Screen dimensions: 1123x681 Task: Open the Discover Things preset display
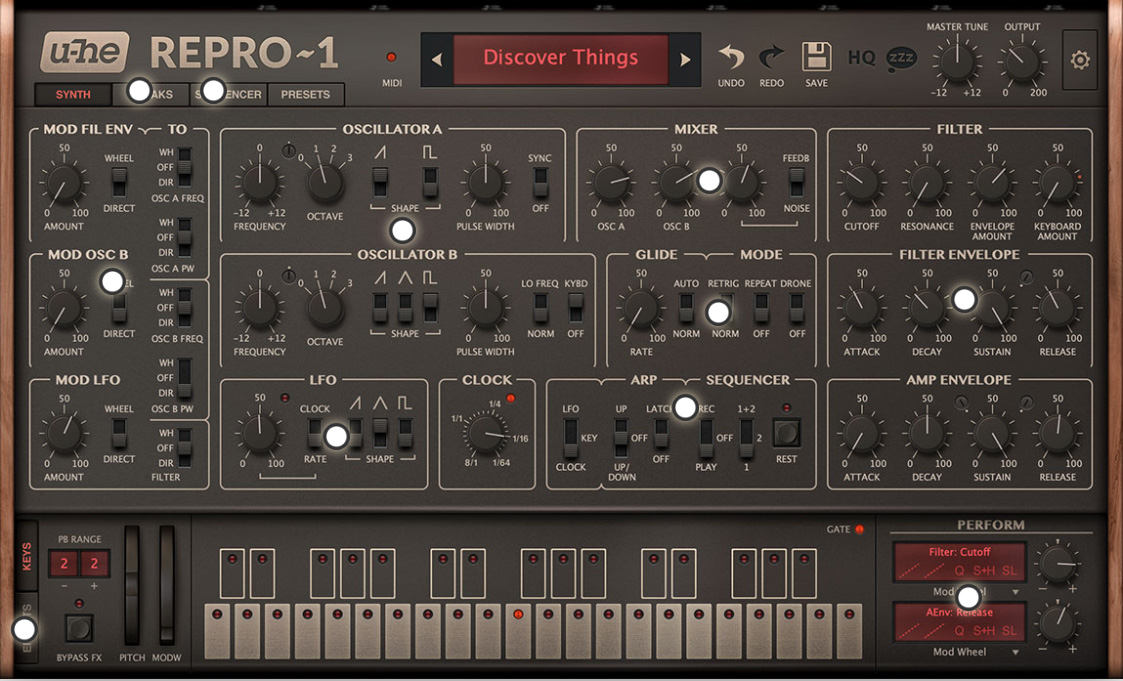[x=561, y=59]
